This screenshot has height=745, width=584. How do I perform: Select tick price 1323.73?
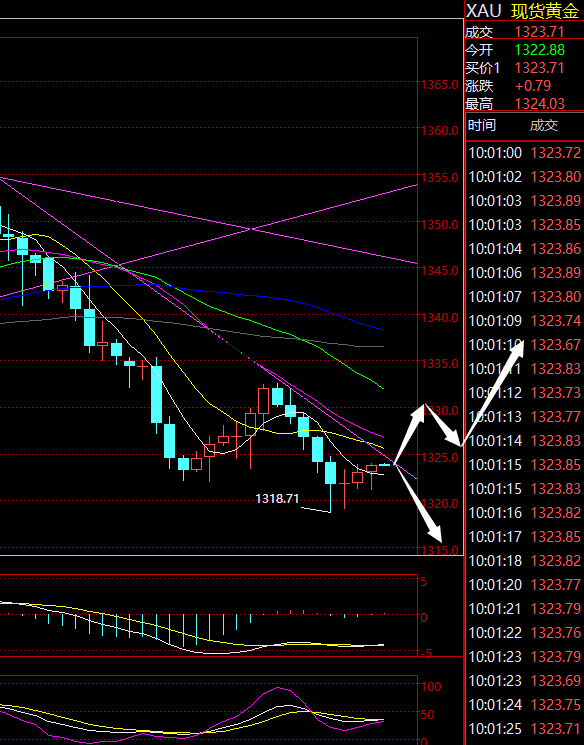tap(556, 393)
